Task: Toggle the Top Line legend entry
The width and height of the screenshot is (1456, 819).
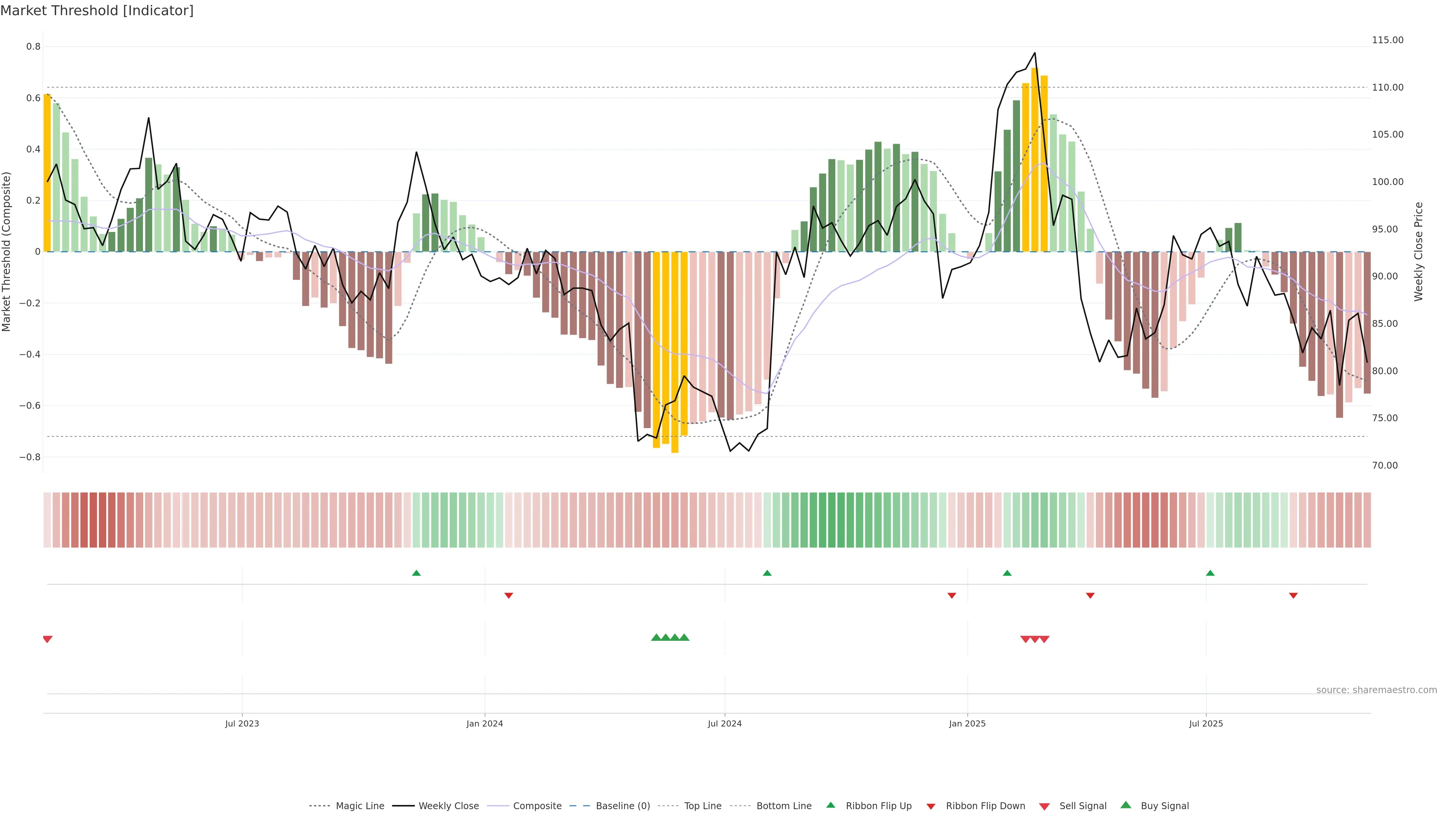Action: pyautogui.click(x=703, y=806)
